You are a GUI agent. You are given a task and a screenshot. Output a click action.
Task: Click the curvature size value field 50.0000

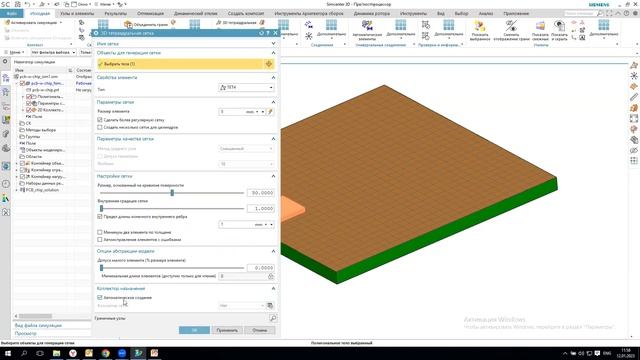(260, 193)
